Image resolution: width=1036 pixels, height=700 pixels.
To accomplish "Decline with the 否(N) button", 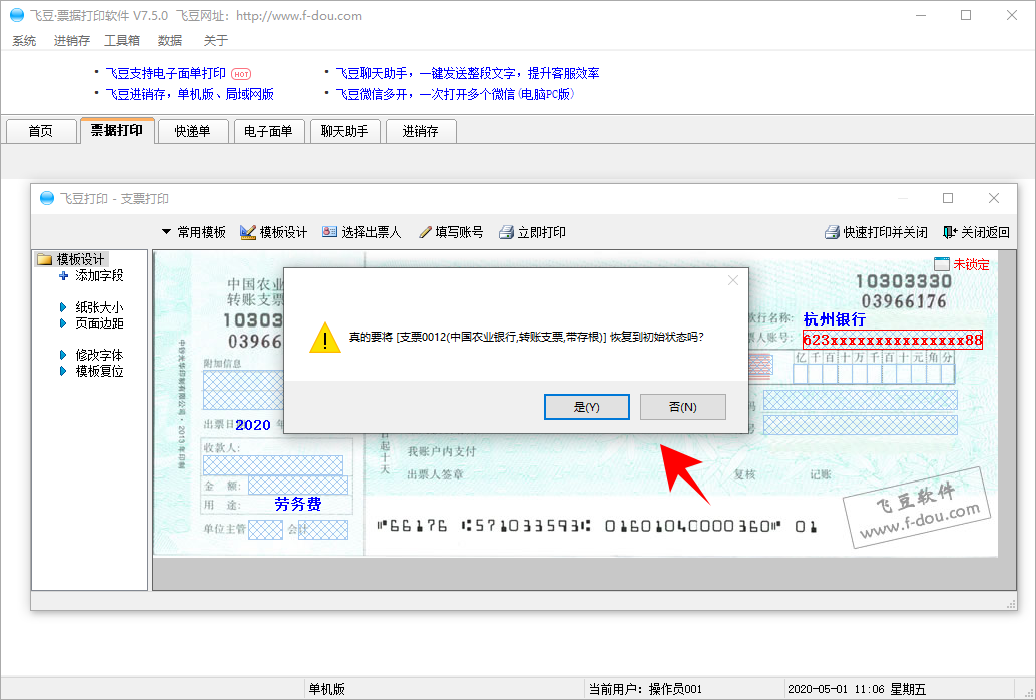I will pos(683,407).
